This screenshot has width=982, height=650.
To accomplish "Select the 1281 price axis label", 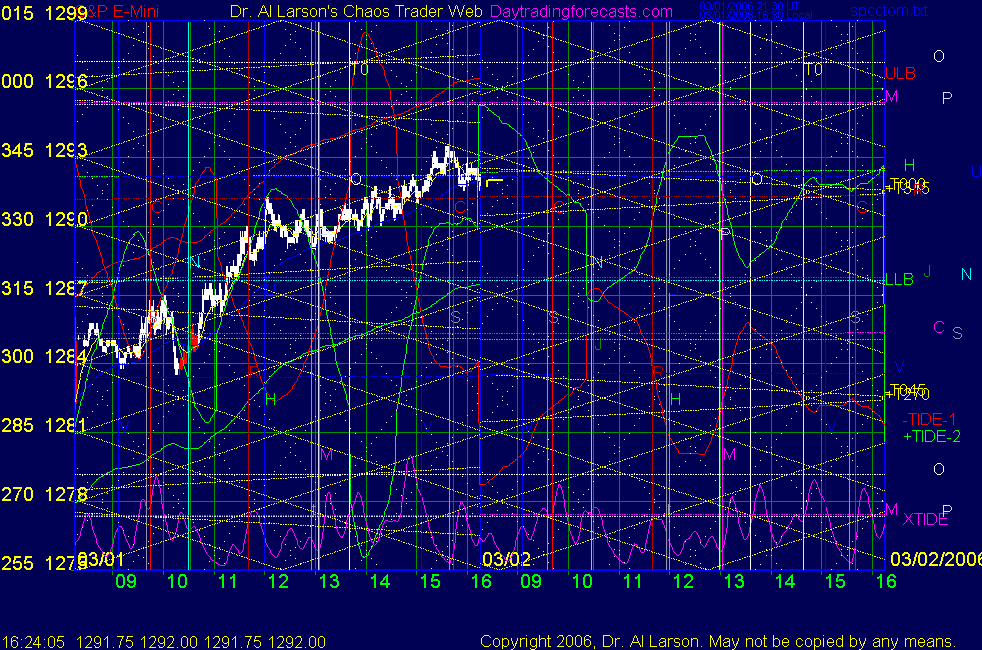I will pyautogui.click(x=66, y=425).
